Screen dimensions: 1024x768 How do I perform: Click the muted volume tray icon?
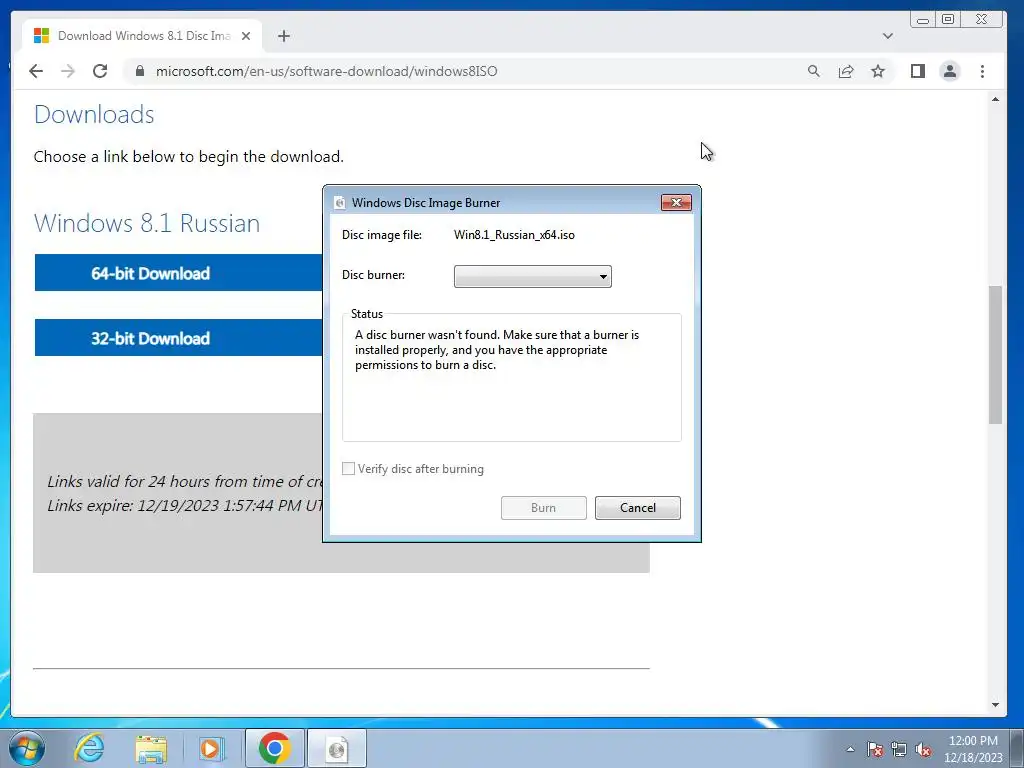[x=923, y=749]
